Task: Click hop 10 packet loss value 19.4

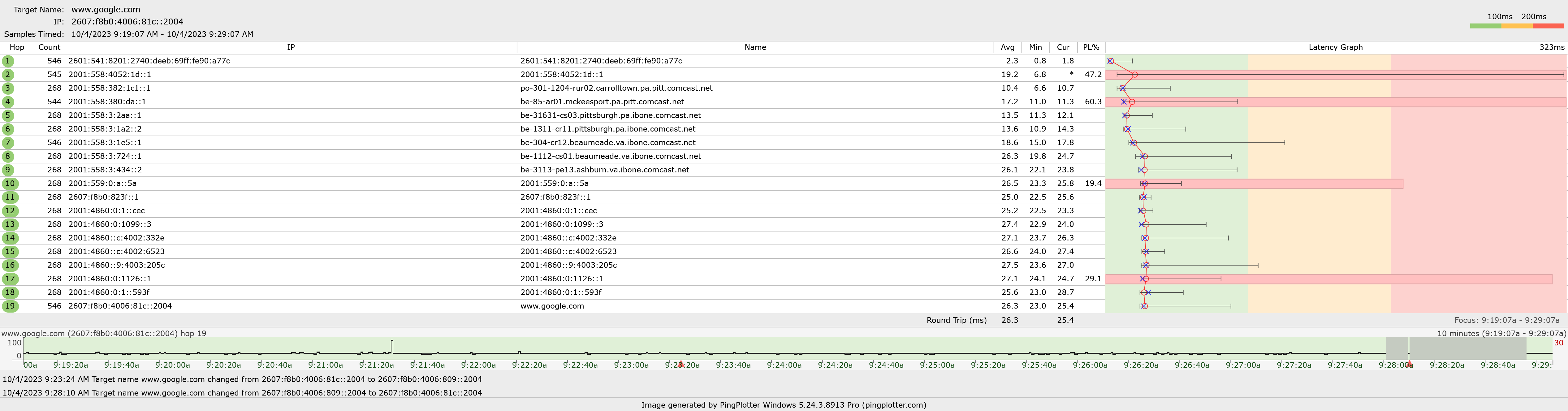Action: pos(1093,183)
